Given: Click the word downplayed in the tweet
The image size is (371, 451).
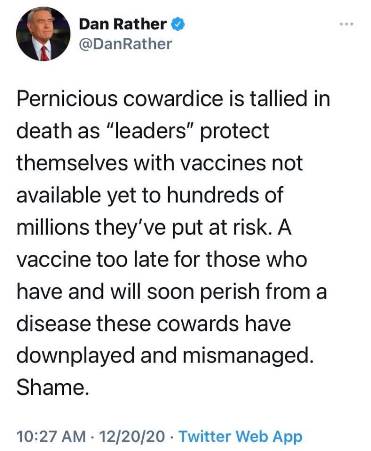Looking at the screenshot, I should [76, 356].
